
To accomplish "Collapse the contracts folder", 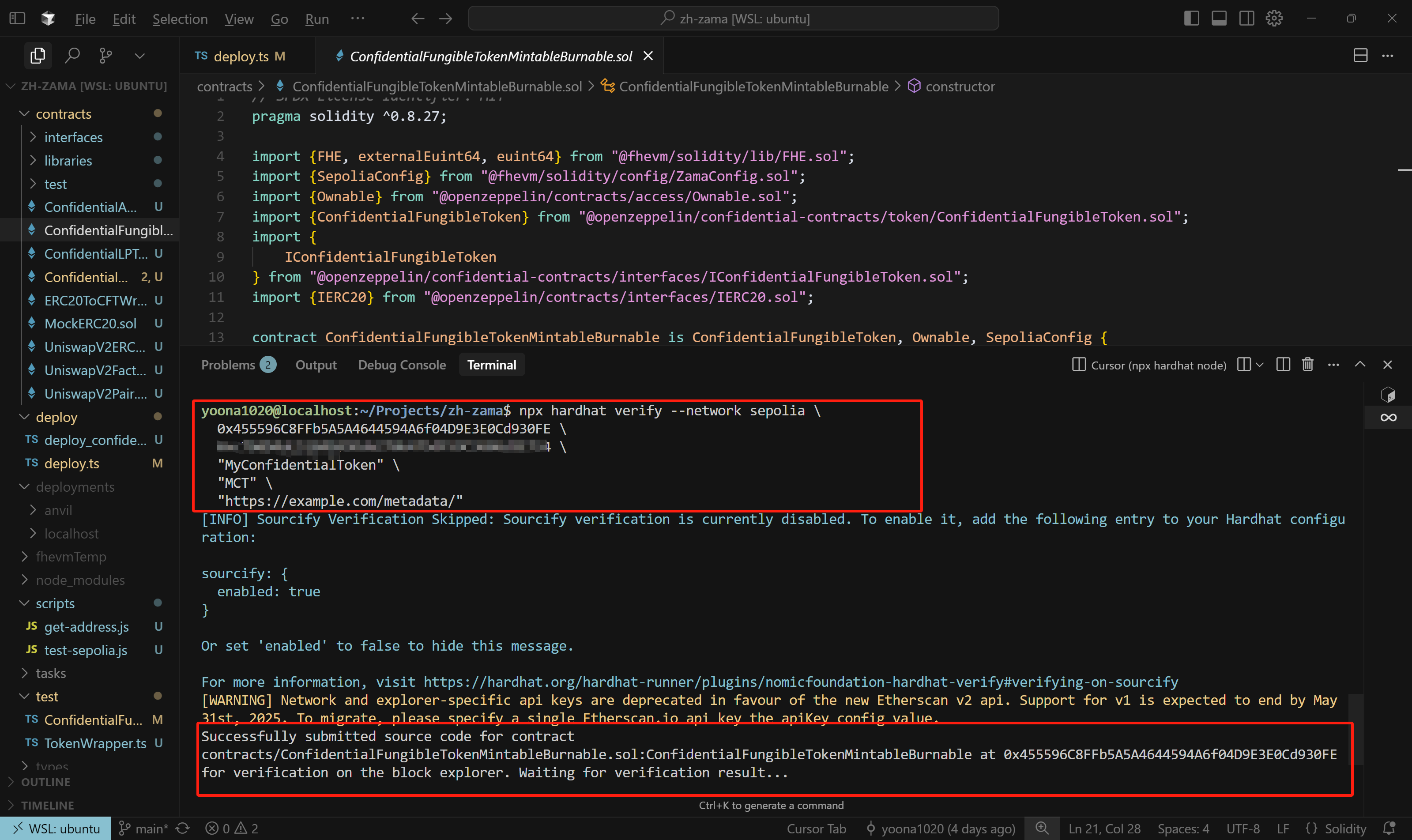I will click(x=90, y=114).
